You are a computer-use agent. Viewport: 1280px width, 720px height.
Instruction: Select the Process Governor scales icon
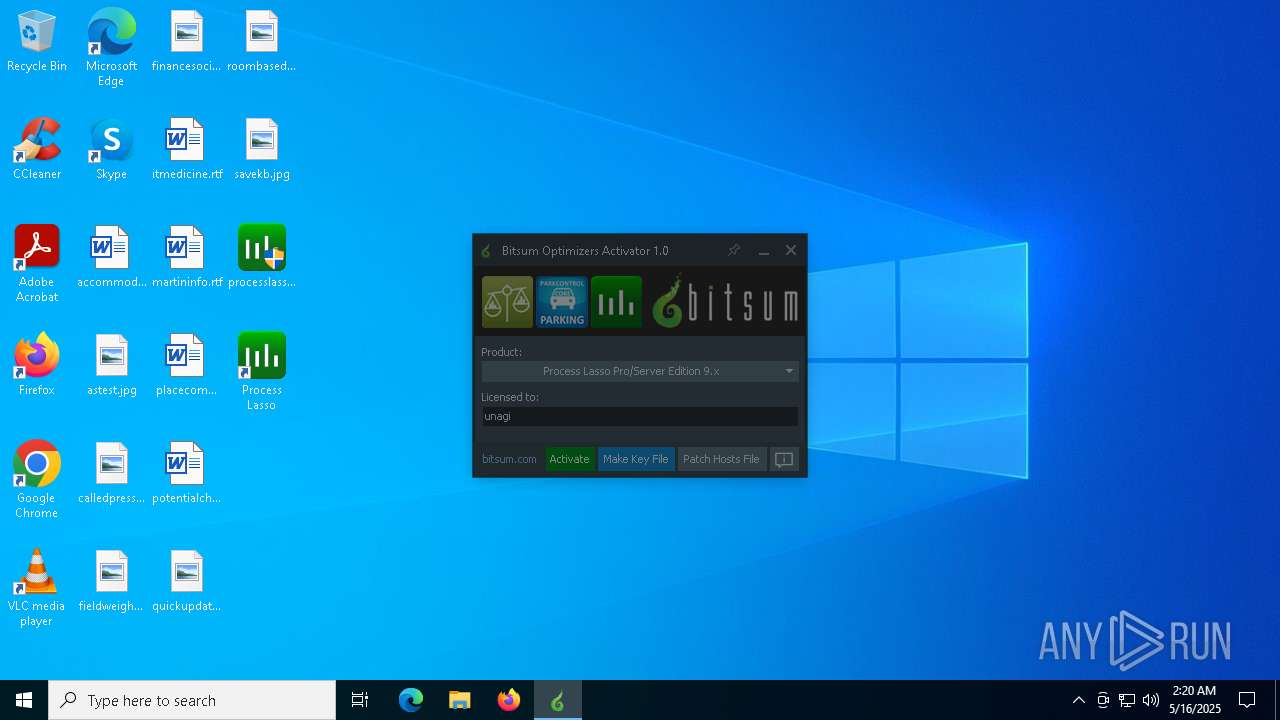point(507,302)
